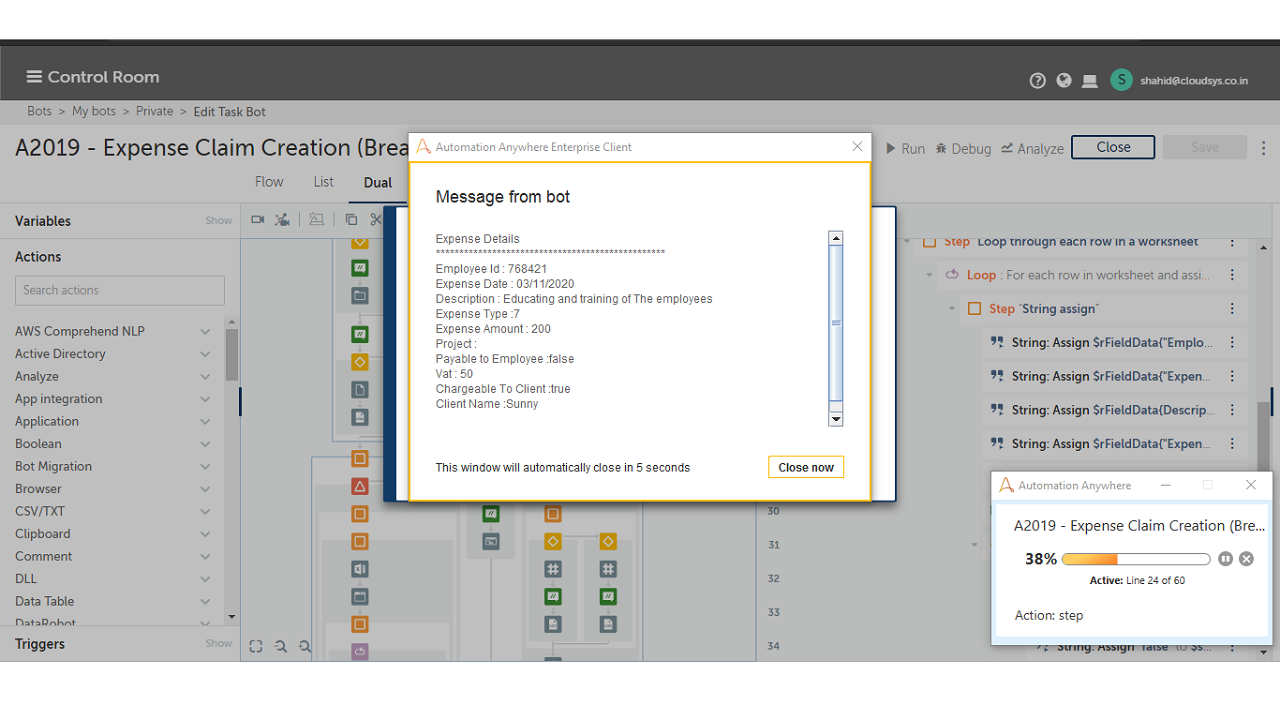Open three-dot menu on the Loop row
The width and height of the screenshot is (1280, 720).
point(1232,275)
